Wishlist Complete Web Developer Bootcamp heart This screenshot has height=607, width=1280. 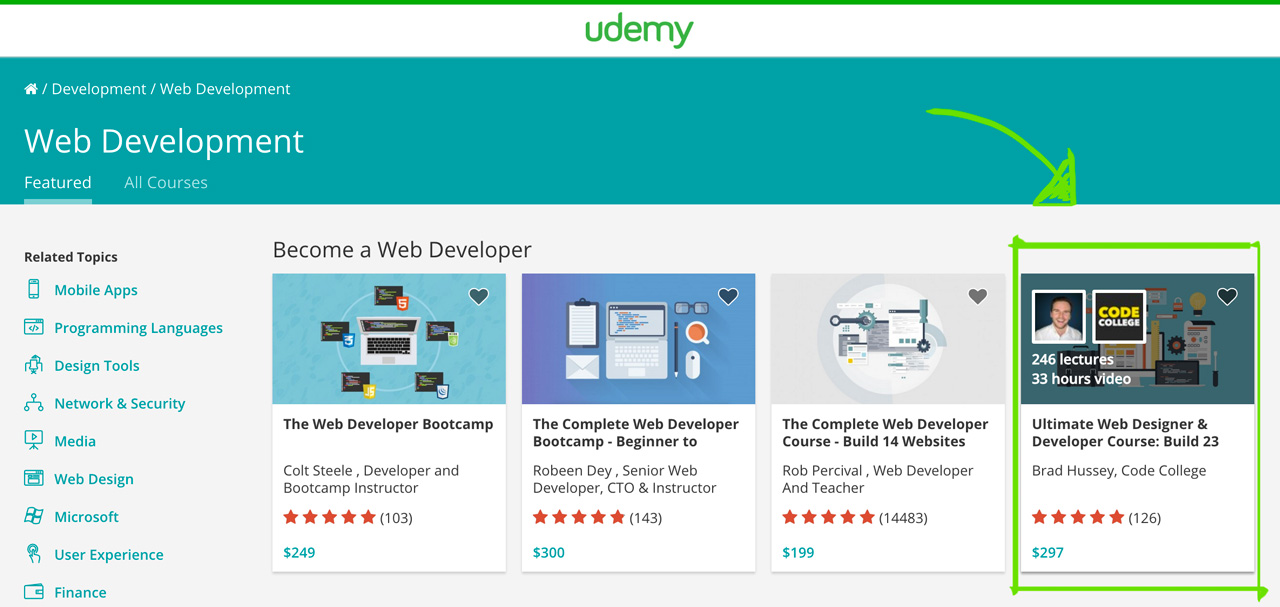pyautogui.click(x=728, y=296)
